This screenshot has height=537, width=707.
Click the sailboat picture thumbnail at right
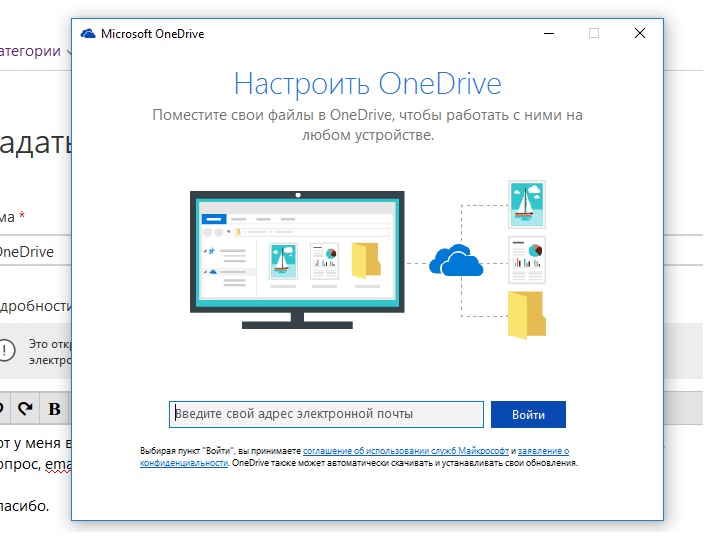pyautogui.click(x=527, y=204)
